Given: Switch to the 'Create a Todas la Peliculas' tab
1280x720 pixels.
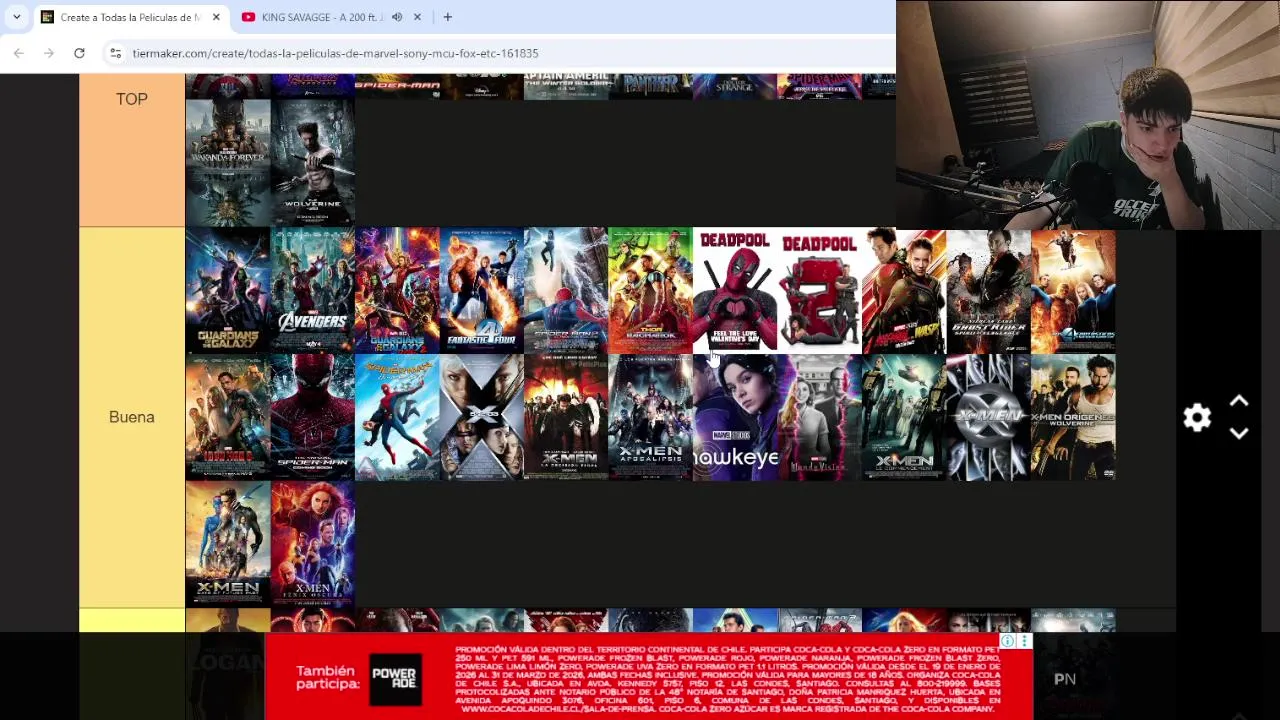Looking at the screenshot, I should tap(130, 17).
